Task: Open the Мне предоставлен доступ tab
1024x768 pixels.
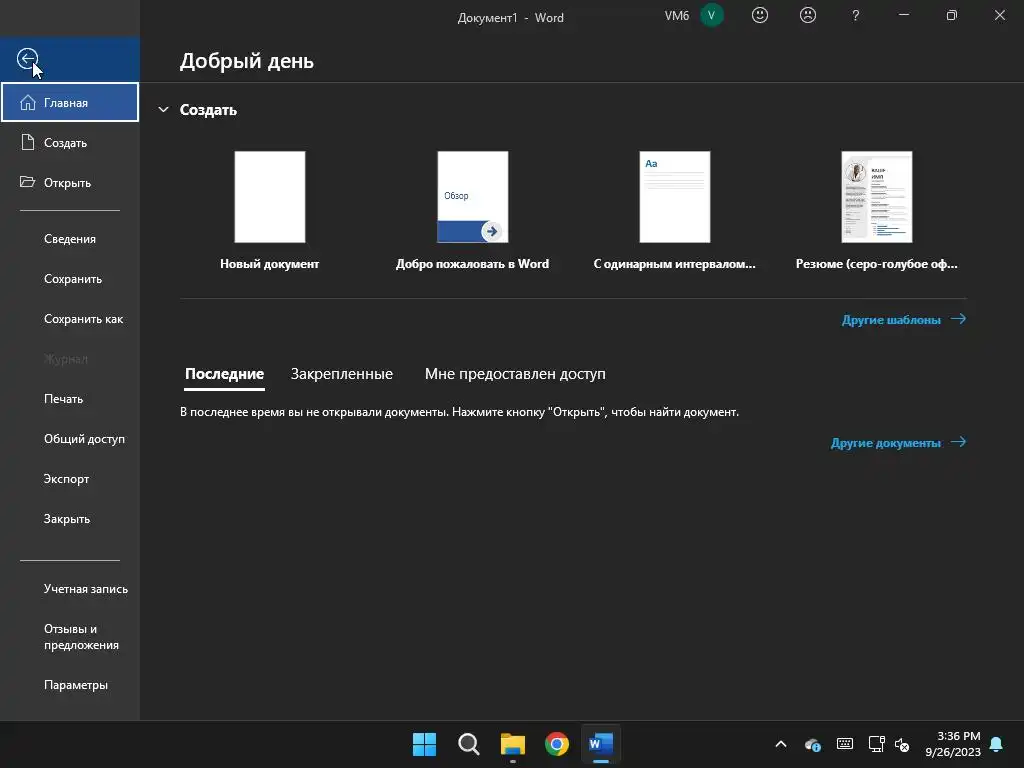Action: (x=515, y=374)
